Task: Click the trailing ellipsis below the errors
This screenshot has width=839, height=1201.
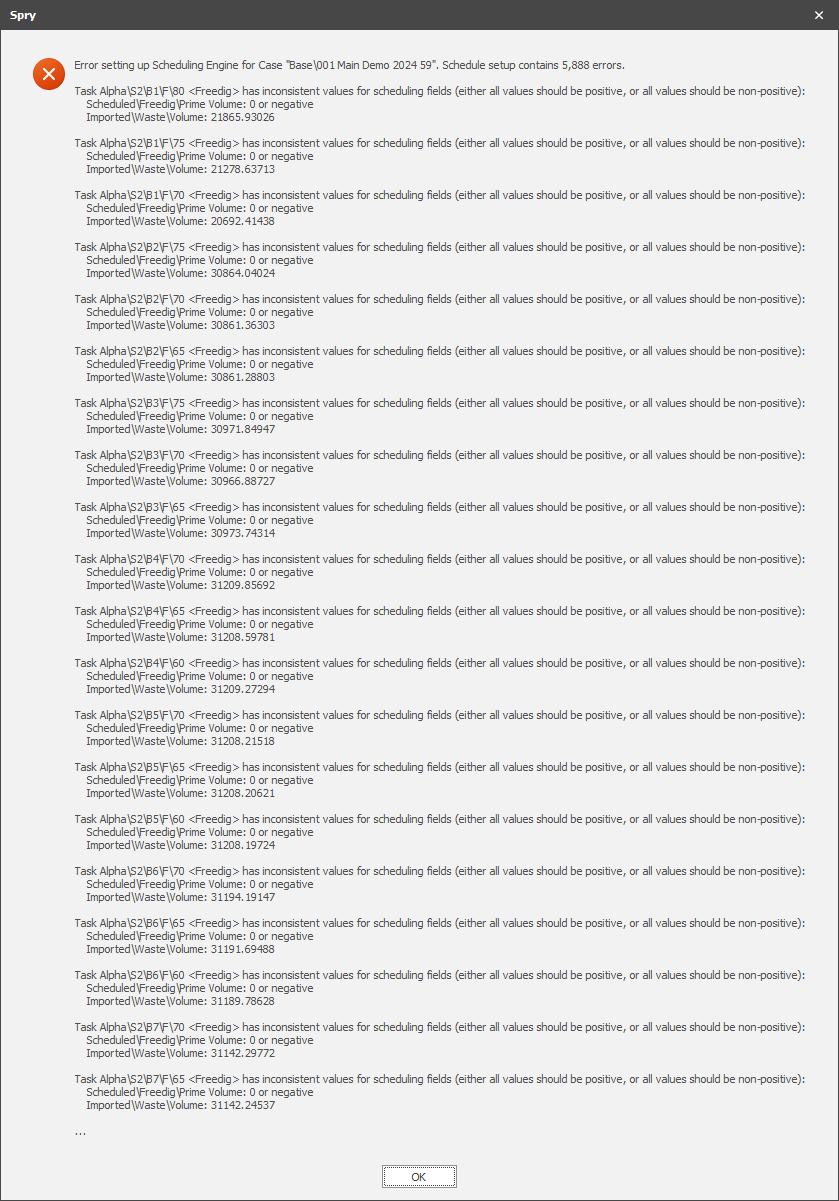Action: [80, 1133]
